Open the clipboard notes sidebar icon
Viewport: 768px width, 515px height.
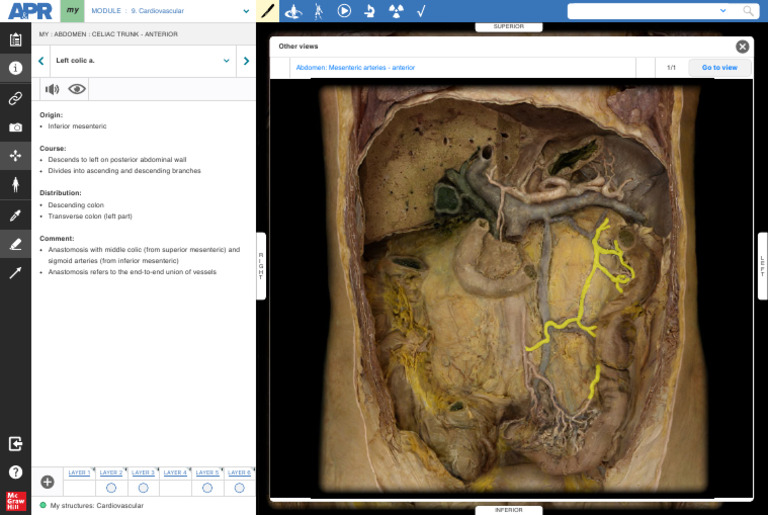click(x=15, y=39)
